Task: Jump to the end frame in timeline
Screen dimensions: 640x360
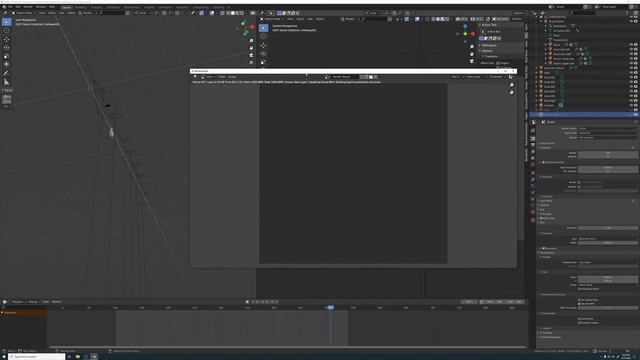Action: (x=278, y=302)
